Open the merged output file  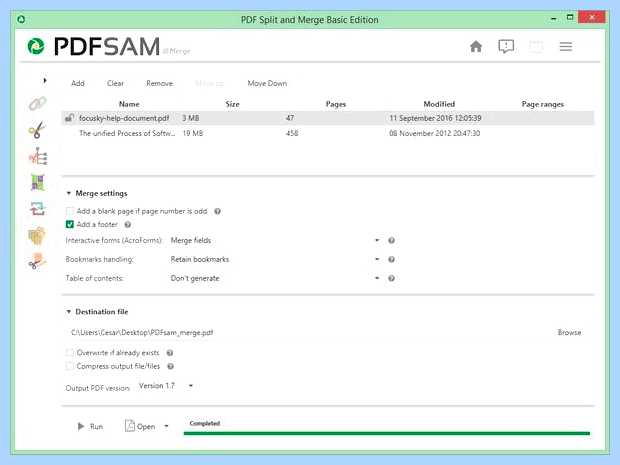[140, 426]
